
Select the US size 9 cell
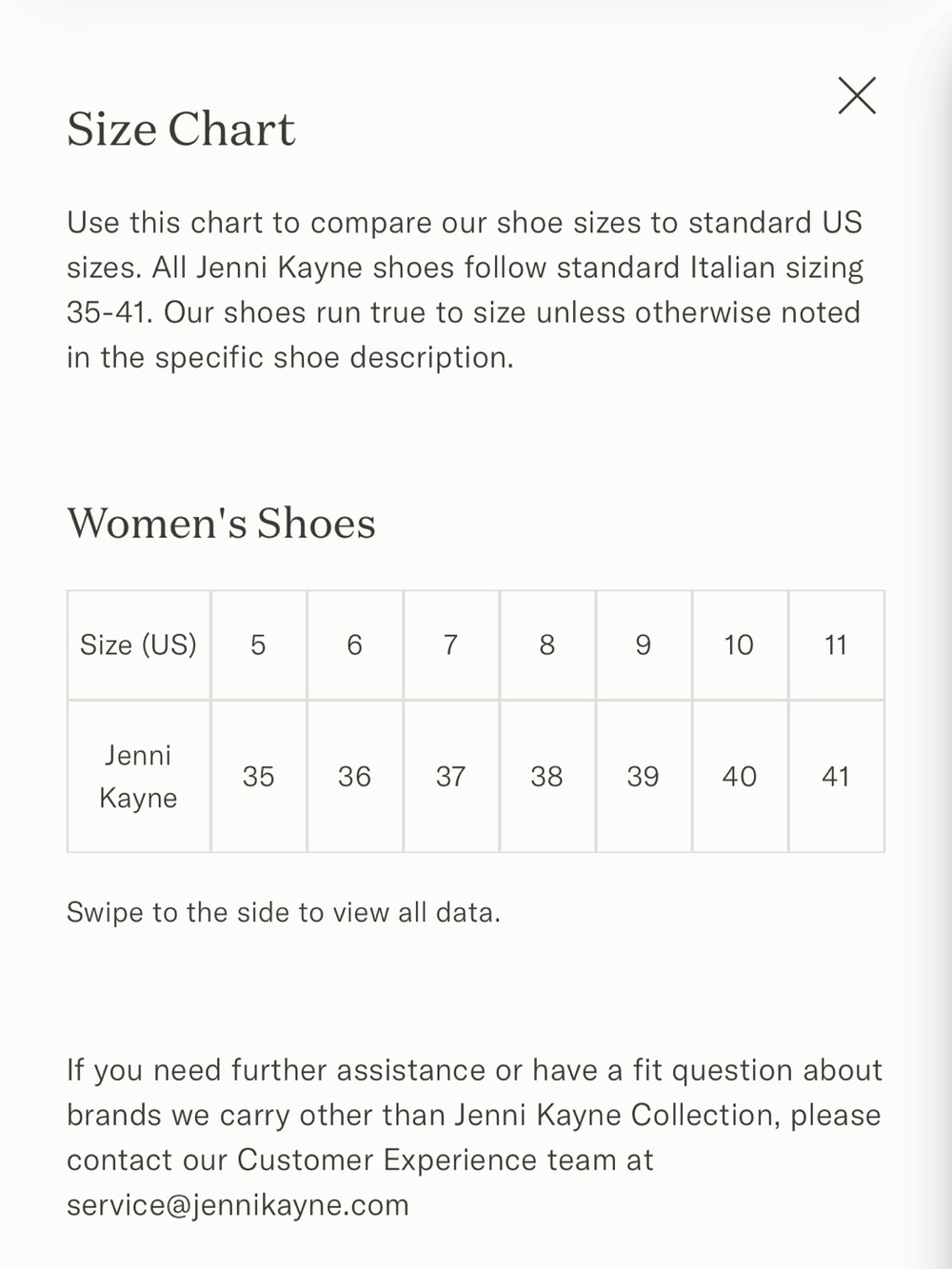coord(644,645)
